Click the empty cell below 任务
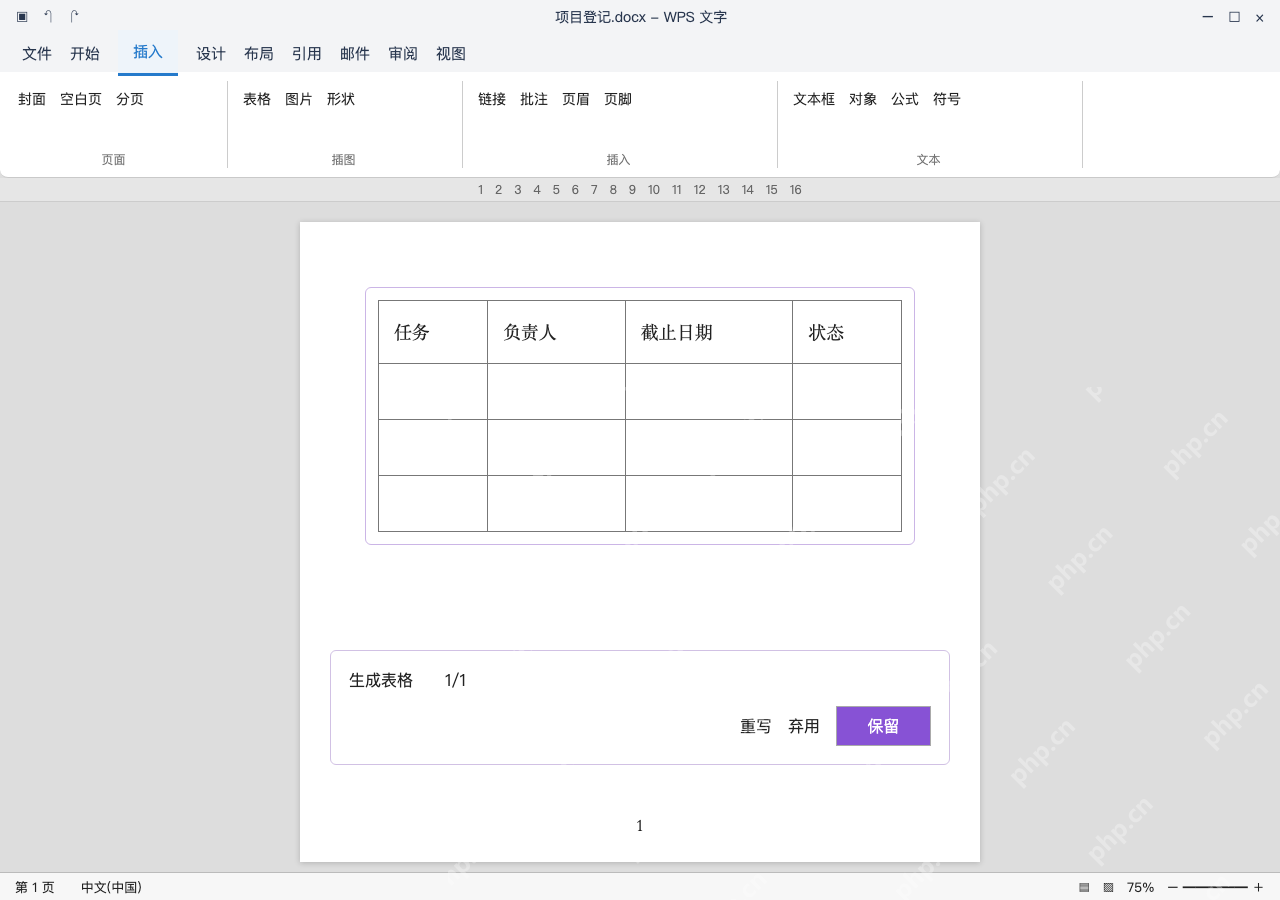 (x=433, y=391)
